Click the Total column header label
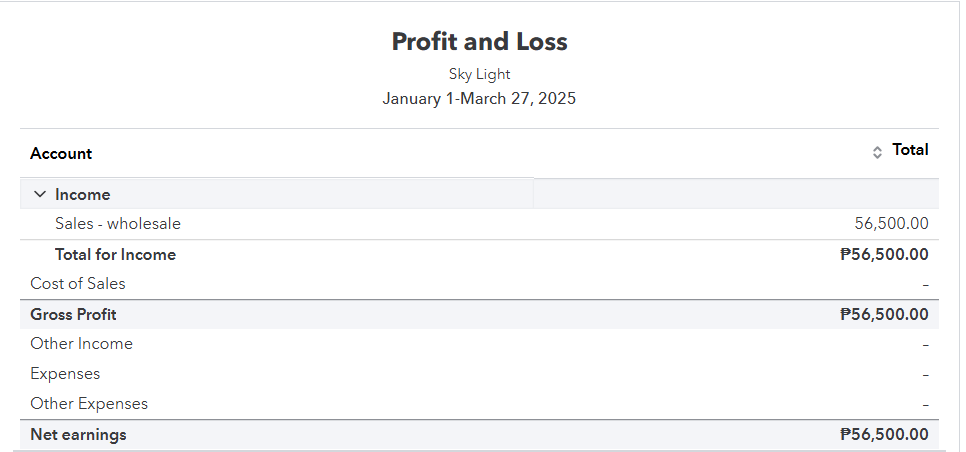Screen dimensions: 966x452 tap(910, 150)
